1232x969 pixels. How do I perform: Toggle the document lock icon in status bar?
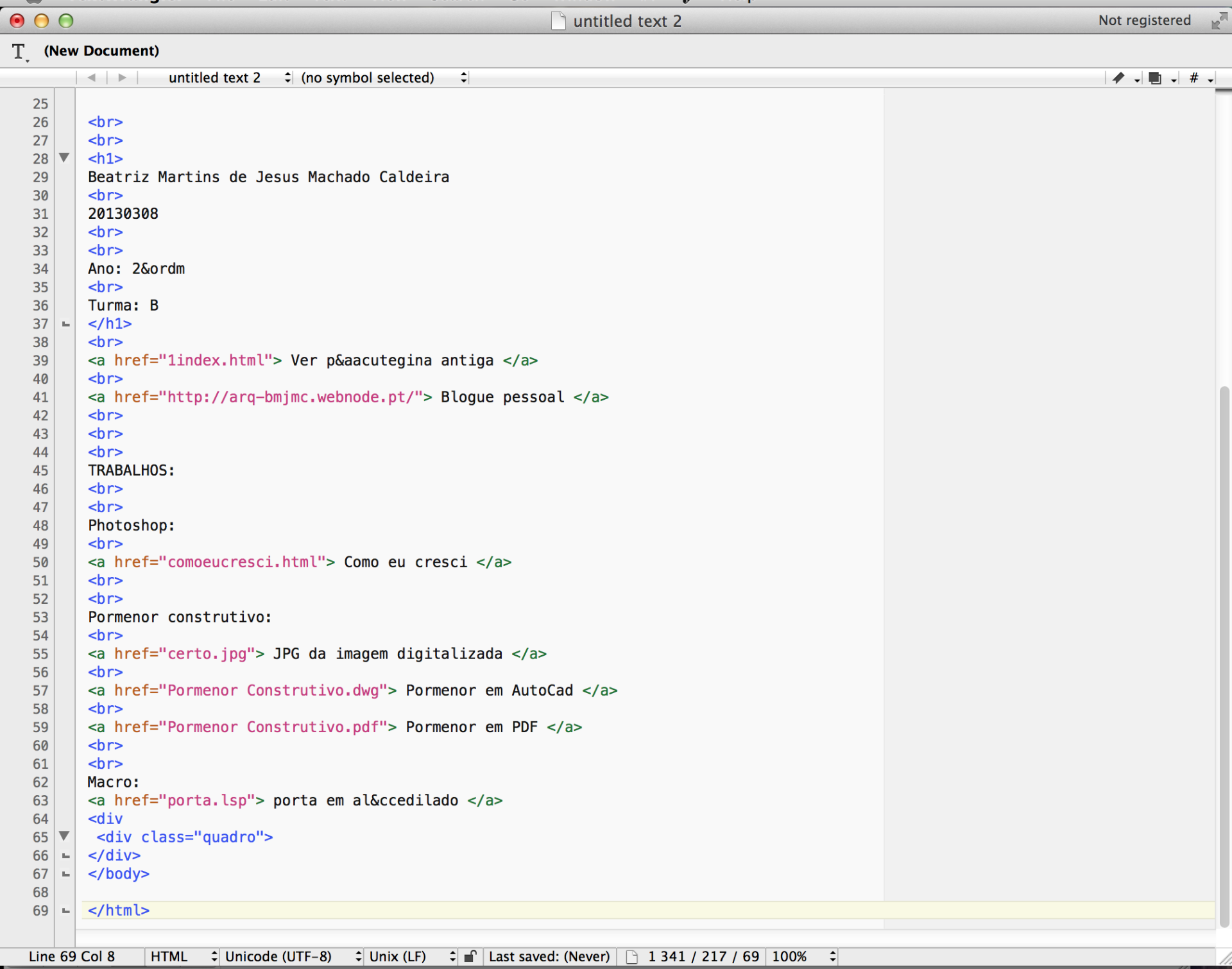point(470,956)
